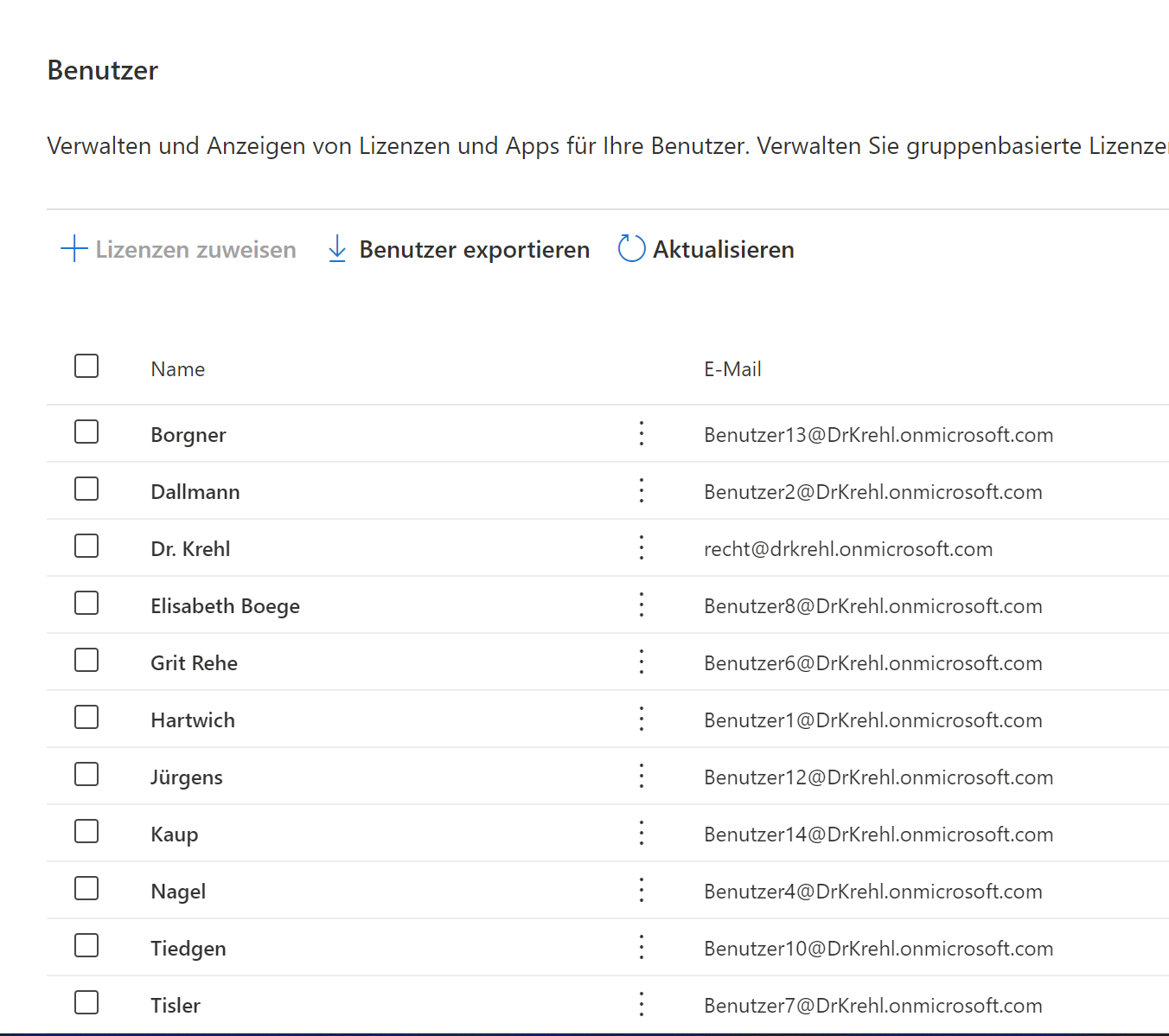This screenshot has width=1169, height=1036.
Task: Expand the actions menu for Tisler
Action: tap(642, 1004)
